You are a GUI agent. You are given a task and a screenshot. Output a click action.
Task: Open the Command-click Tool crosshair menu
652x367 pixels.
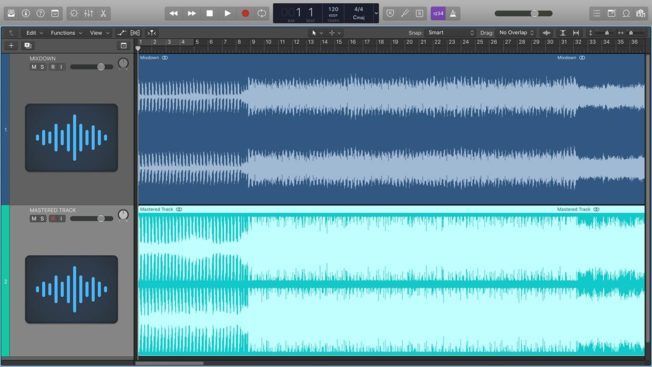click(335, 33)
